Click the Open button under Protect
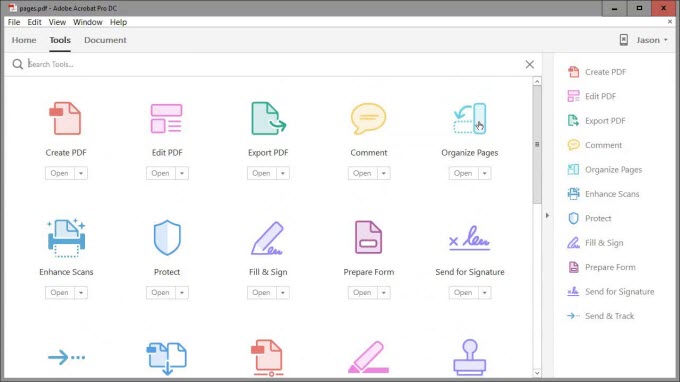 tap(160, 293)
